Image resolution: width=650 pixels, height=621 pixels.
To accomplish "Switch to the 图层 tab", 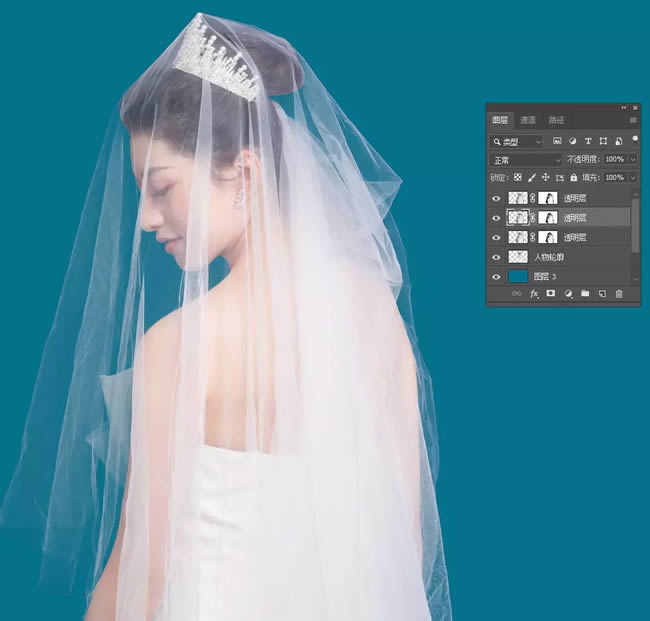I will (500, 120).
